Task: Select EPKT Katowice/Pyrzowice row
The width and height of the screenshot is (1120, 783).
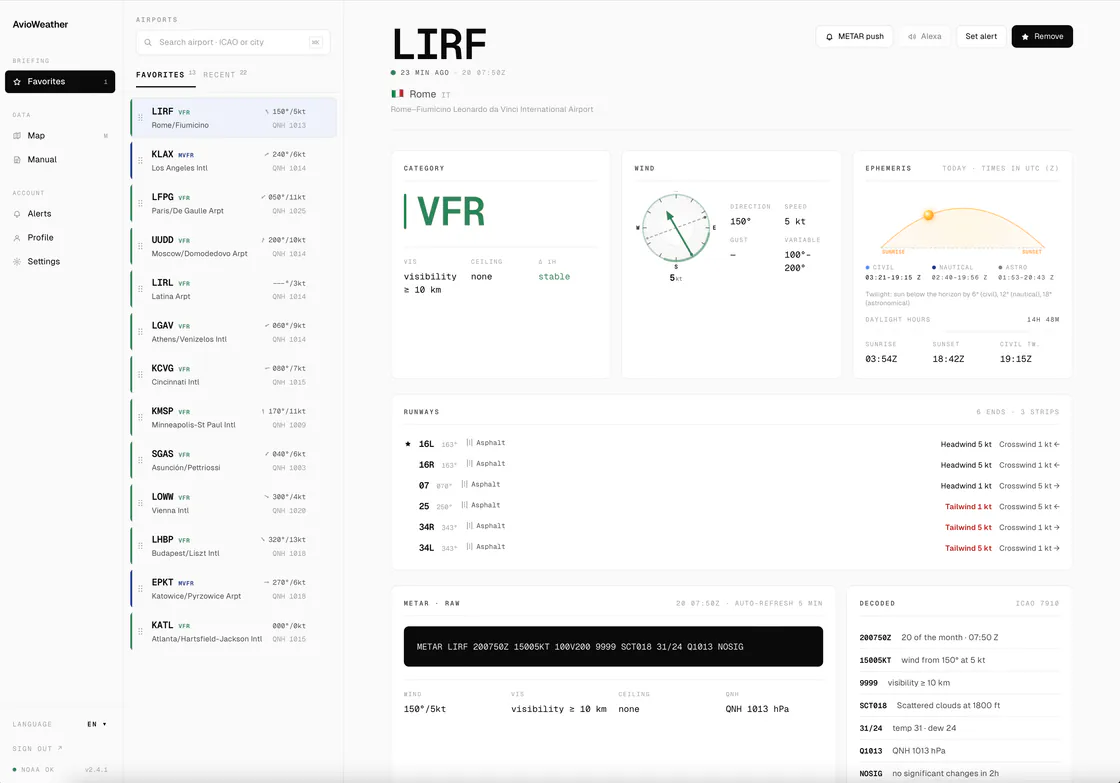Action: pyautogui.click(x=234, y=589)
